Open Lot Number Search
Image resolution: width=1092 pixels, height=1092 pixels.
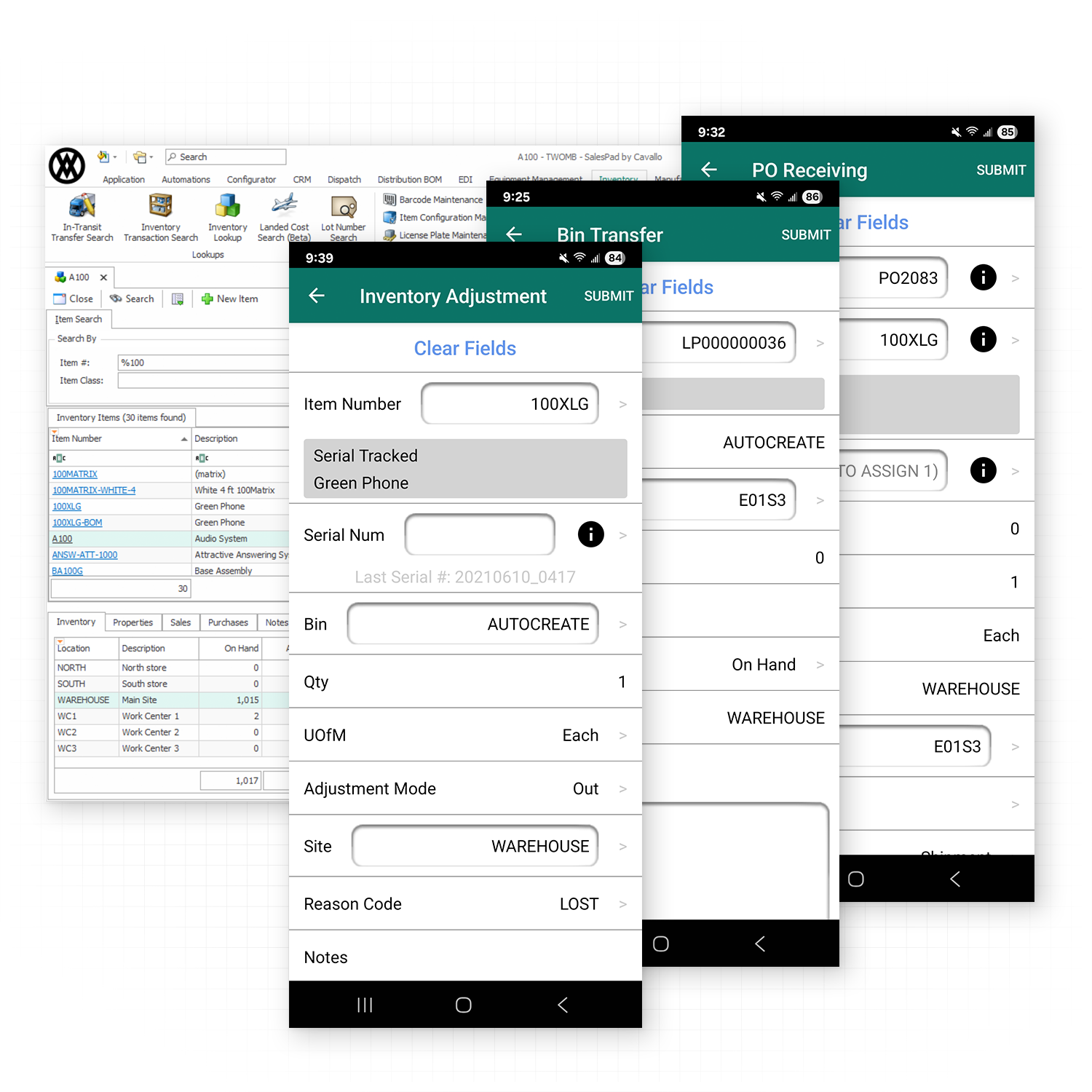coord(343,217)
